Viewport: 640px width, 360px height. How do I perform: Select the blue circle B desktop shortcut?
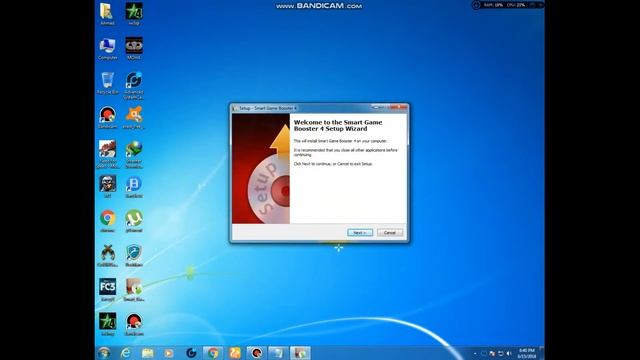(134, 187)
